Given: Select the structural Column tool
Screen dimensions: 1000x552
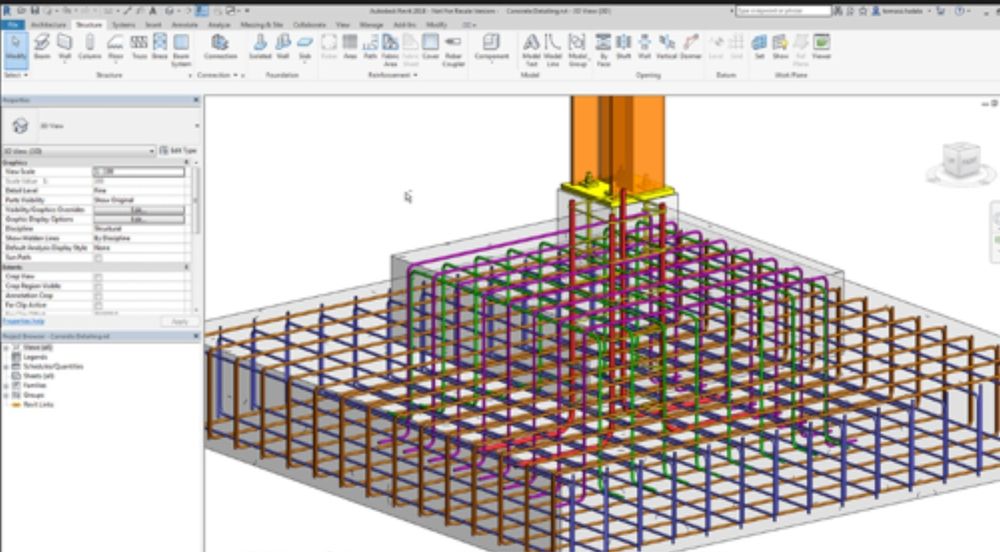Looking at the screenshot, I should (x=90, y=48).
